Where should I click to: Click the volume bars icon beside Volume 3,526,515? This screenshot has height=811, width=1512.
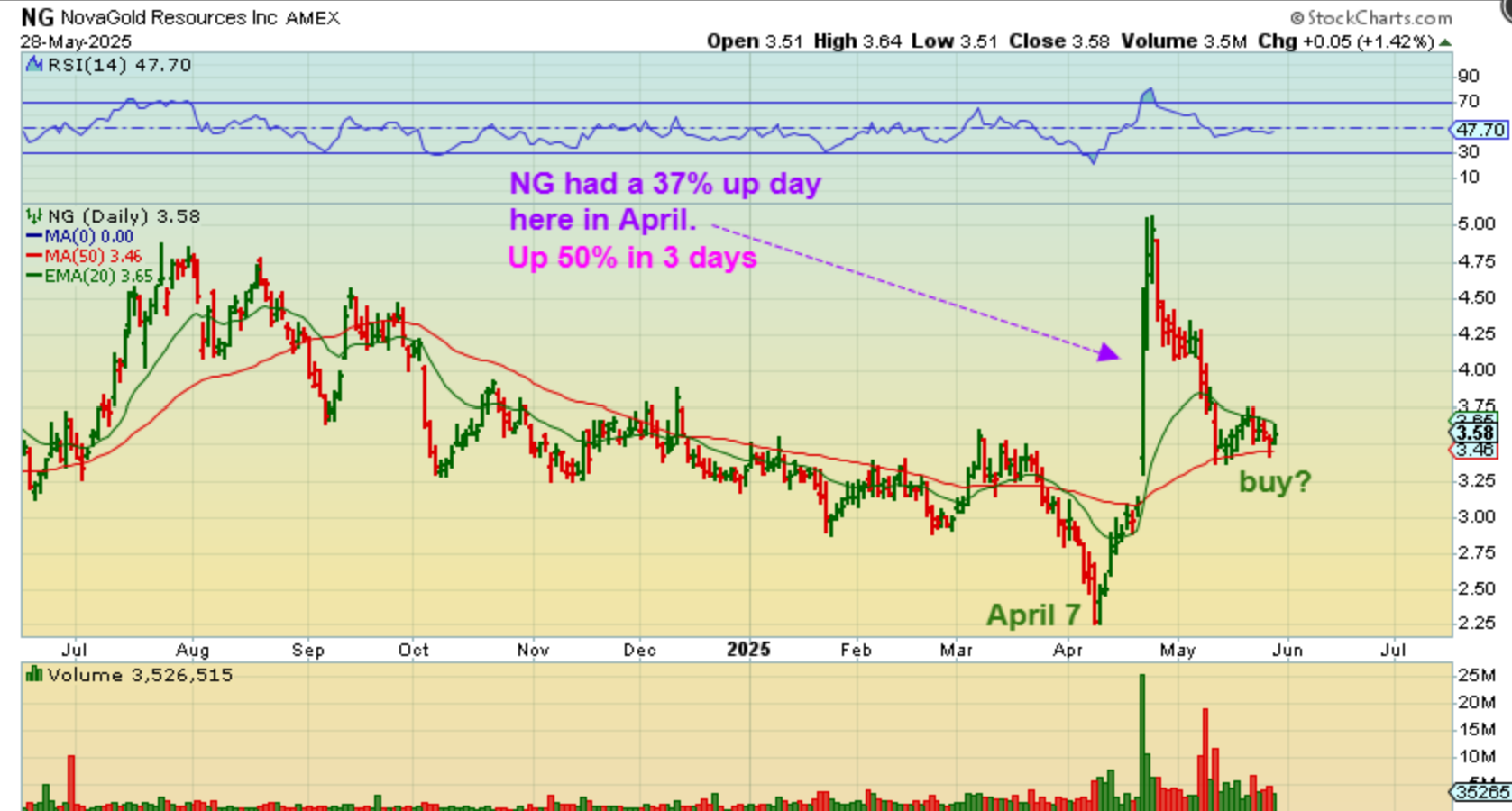(x=35, y=674)
